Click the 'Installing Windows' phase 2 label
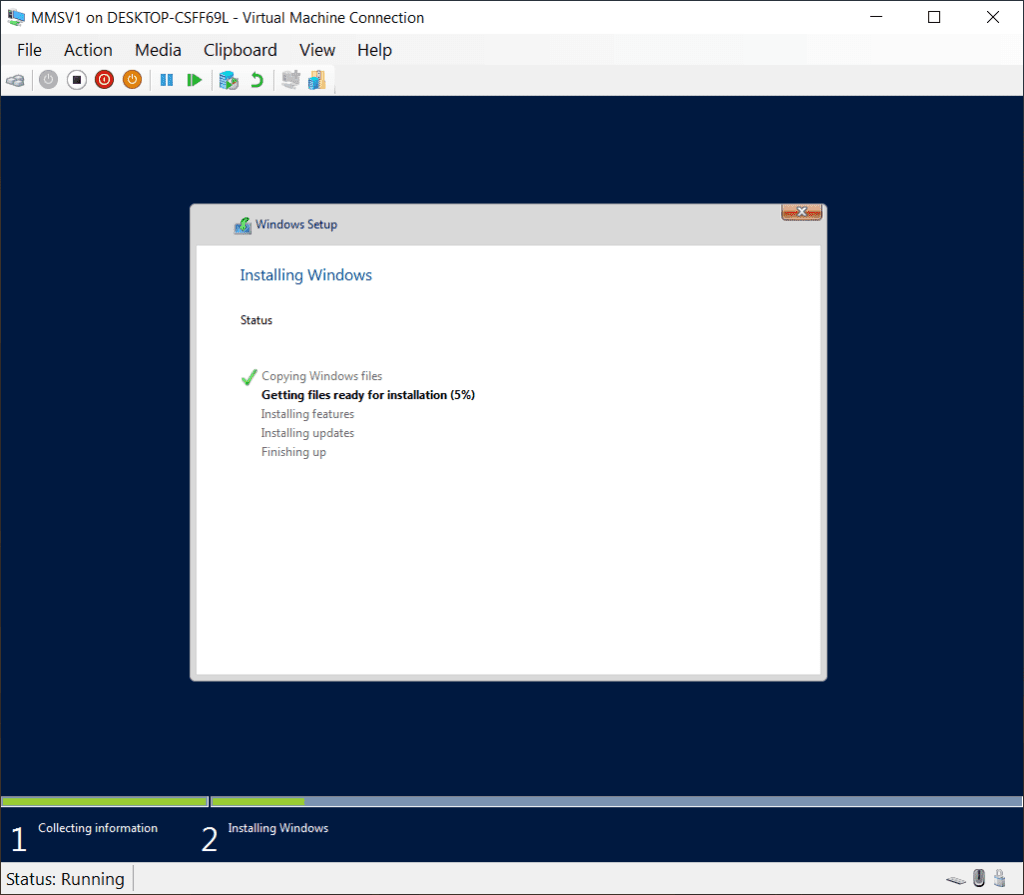Screen dimensions: 1024x895 tap(278, 828)
